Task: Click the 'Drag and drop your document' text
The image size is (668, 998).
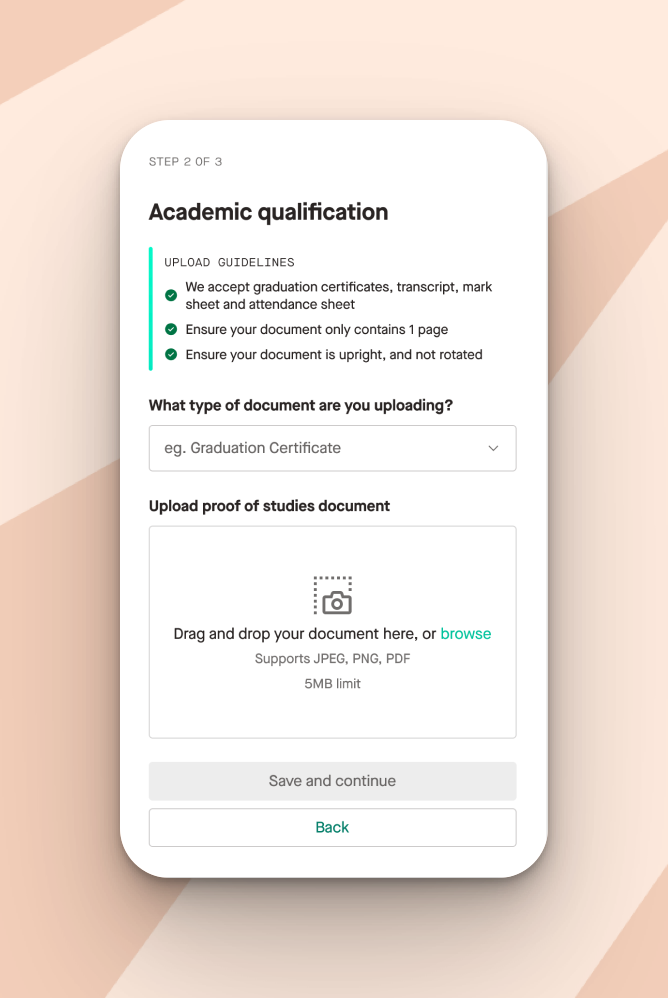Action: (x=305, y=634)
